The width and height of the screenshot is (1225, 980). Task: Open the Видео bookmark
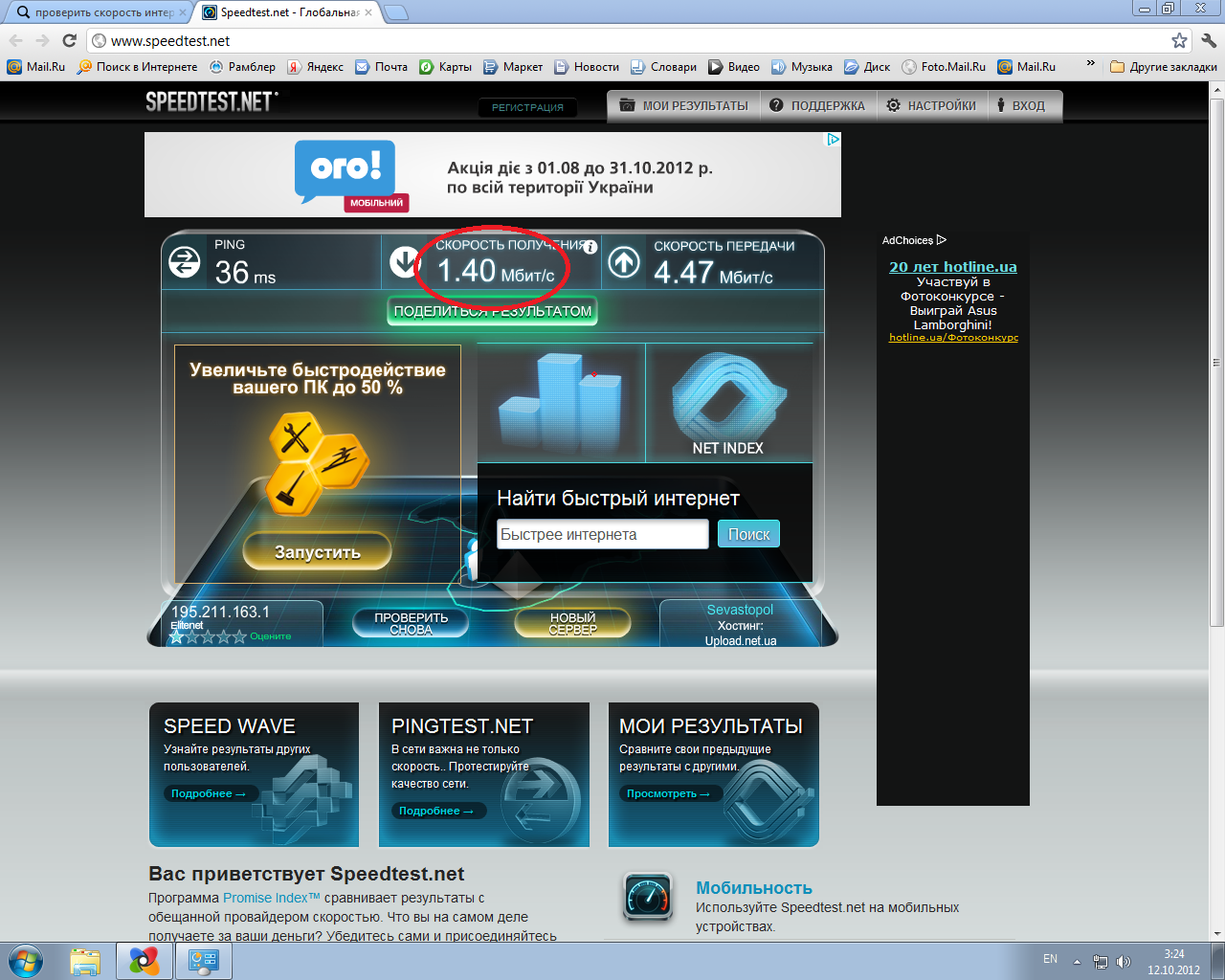click(x=734, y=67)
